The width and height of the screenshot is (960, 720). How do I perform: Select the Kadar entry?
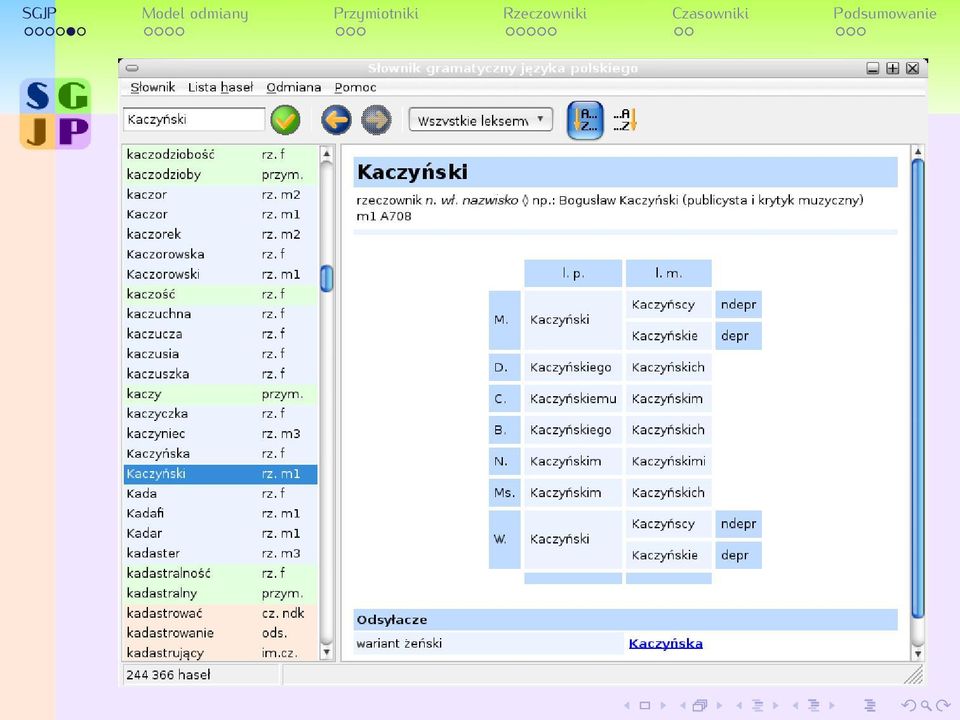220,533
